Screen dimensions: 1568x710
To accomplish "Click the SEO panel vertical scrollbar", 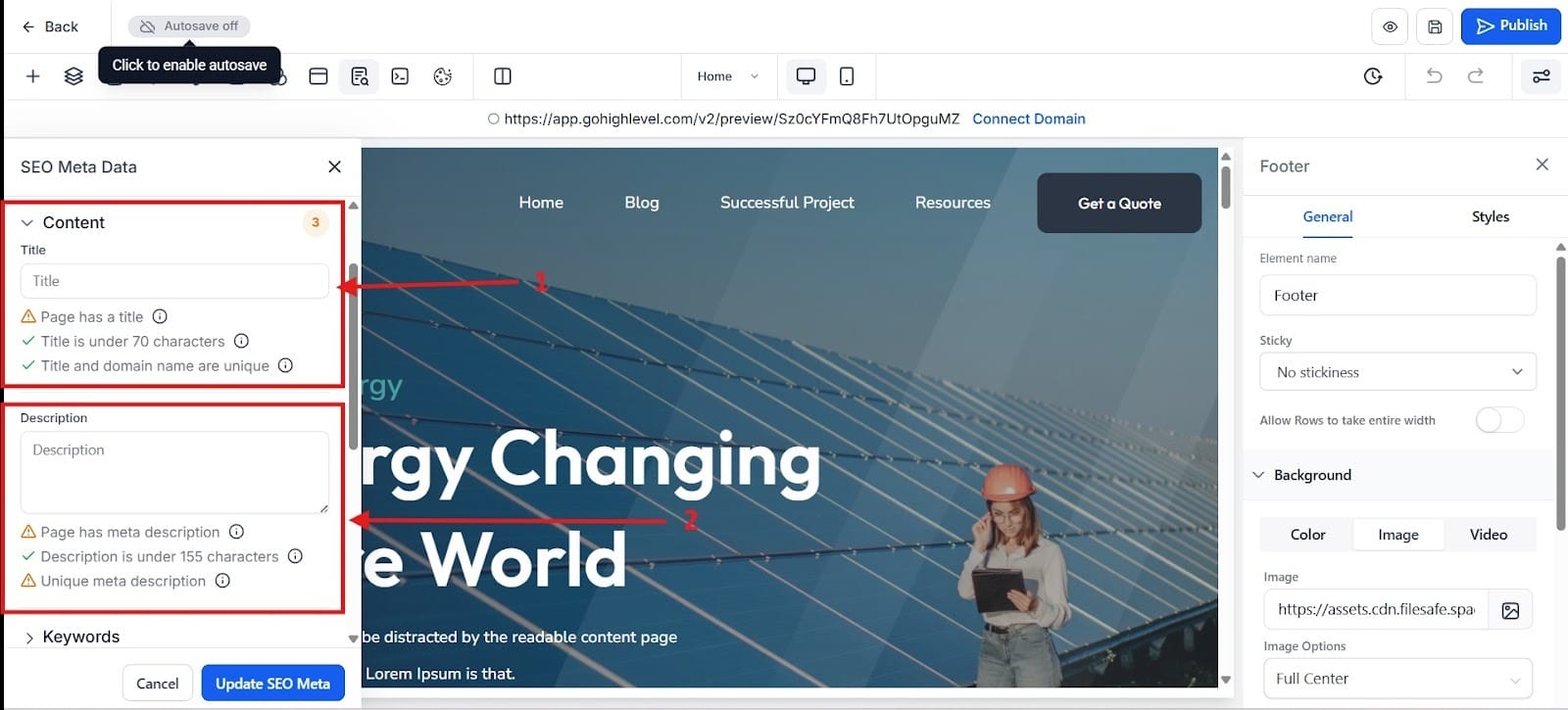I will [353, 353].
